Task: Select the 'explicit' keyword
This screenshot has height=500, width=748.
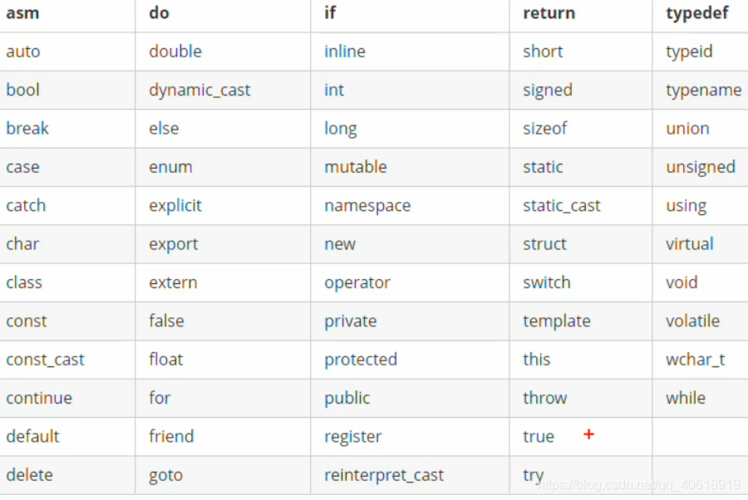Action: pos(175,206)
